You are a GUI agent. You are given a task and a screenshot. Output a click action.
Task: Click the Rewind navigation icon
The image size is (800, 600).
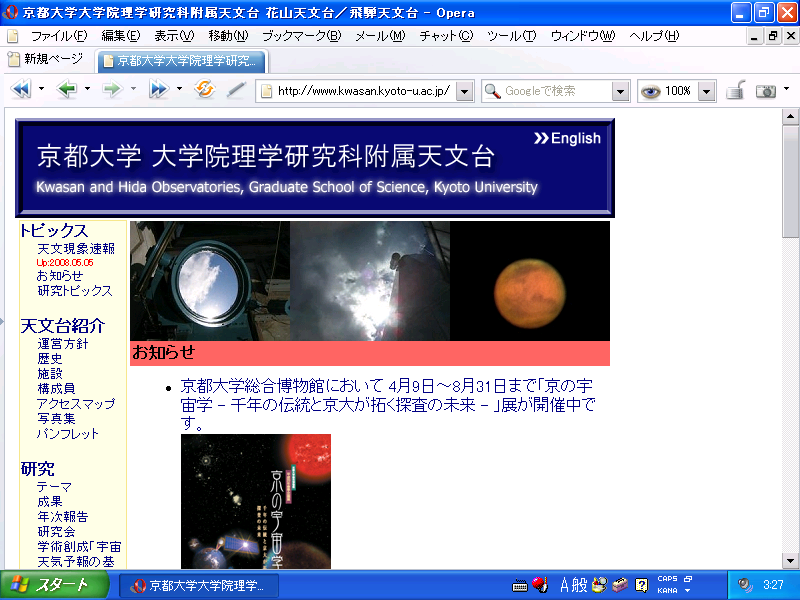click(x=21, y=89)
